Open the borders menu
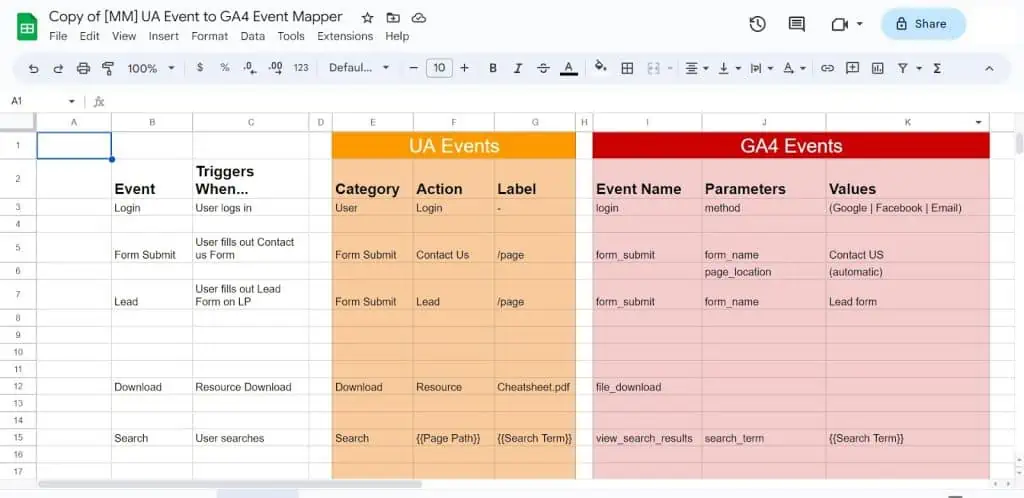 pos(627,68)
